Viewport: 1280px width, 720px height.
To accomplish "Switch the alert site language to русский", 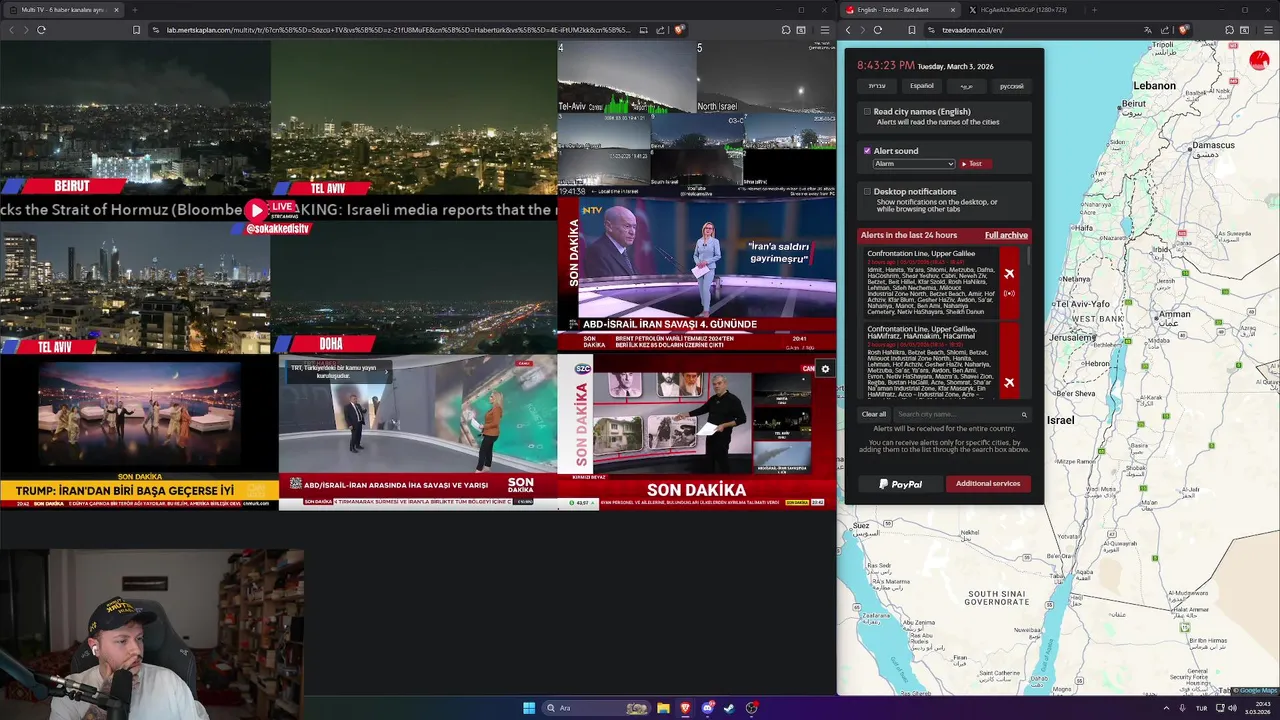I will (x=1012, y=86).
